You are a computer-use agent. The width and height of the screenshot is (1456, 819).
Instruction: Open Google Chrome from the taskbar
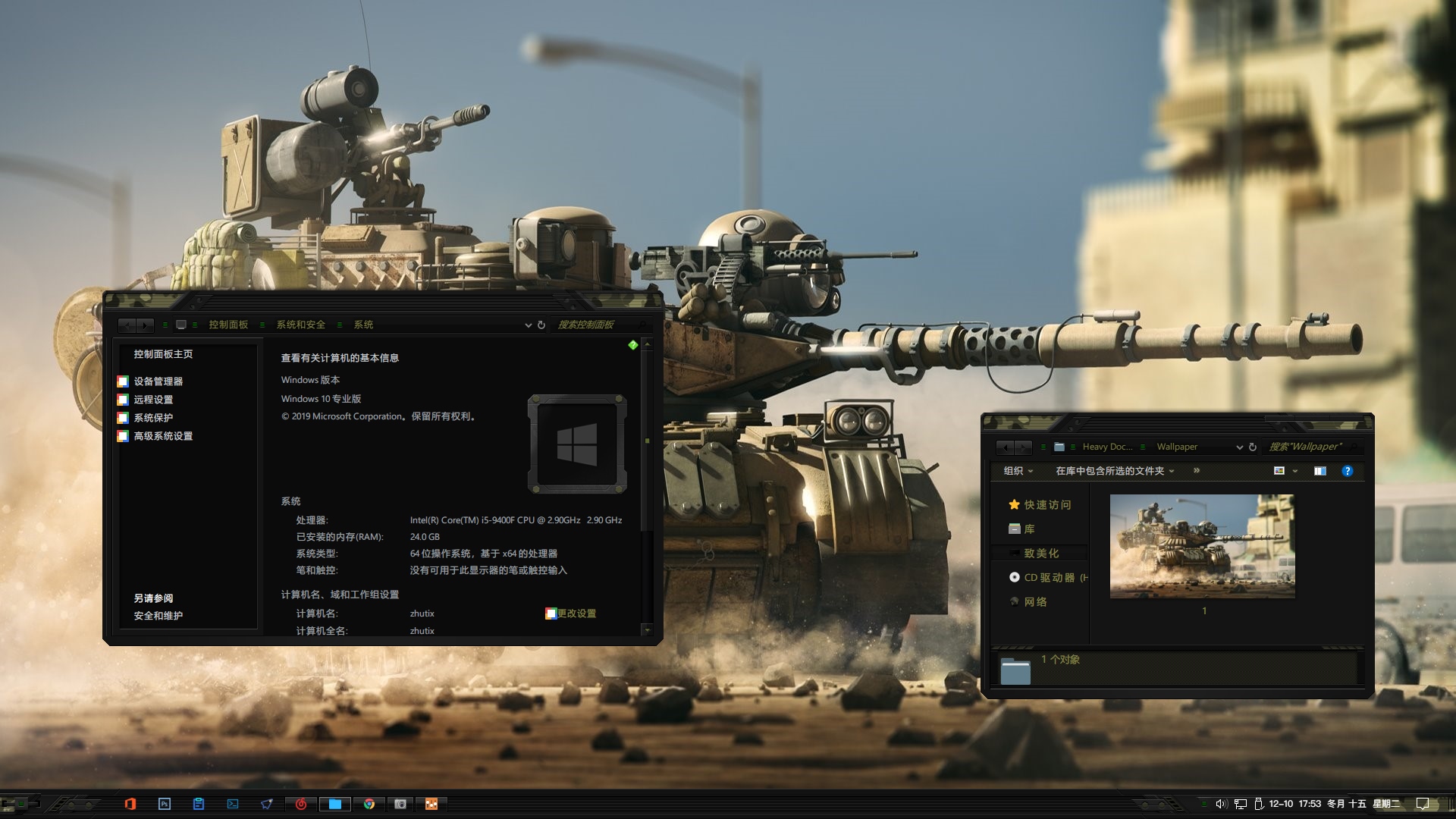[369, 804]
